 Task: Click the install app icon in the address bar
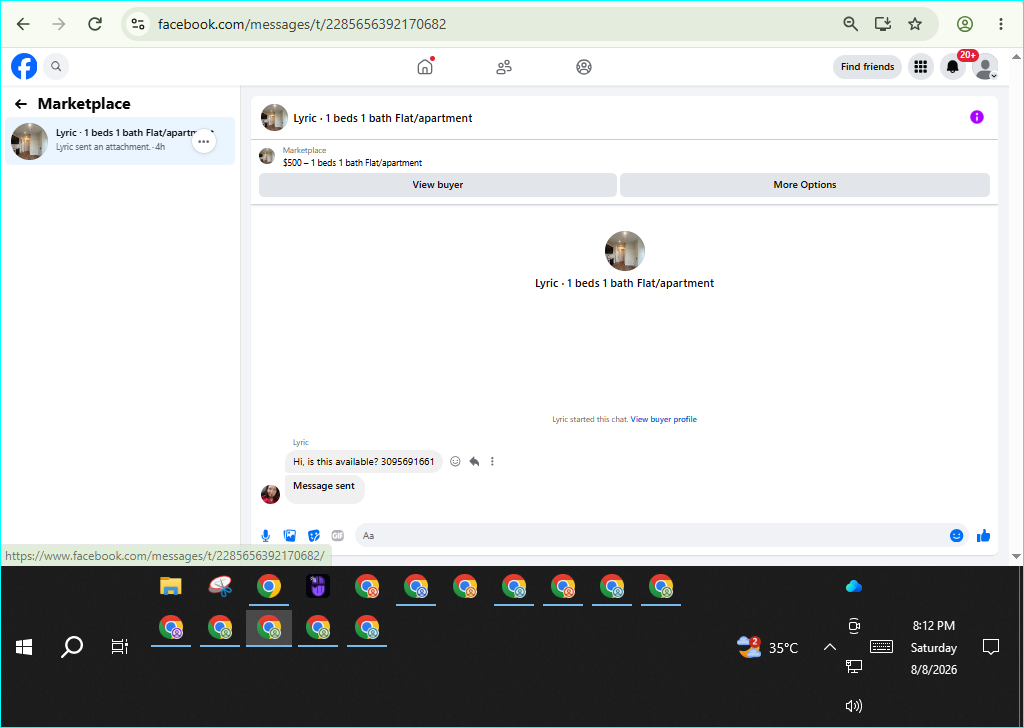pos(883,24)
